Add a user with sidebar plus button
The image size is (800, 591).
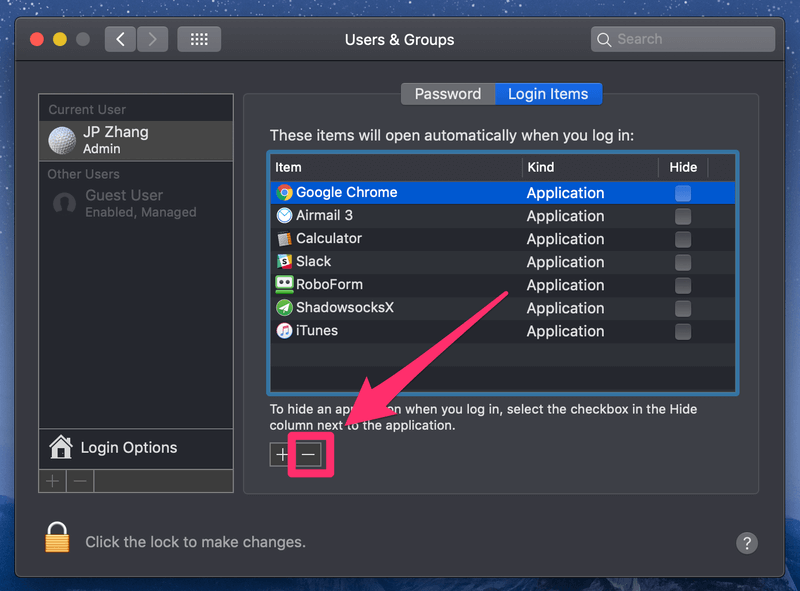[x=53, y=481]
